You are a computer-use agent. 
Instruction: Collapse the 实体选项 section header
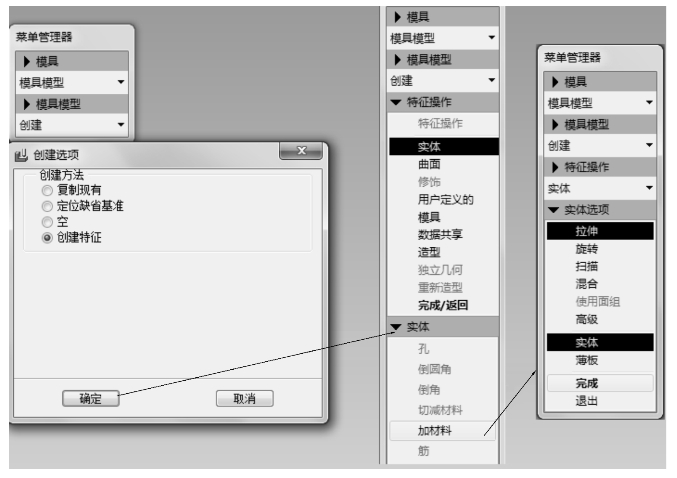[x=601, y=210]
